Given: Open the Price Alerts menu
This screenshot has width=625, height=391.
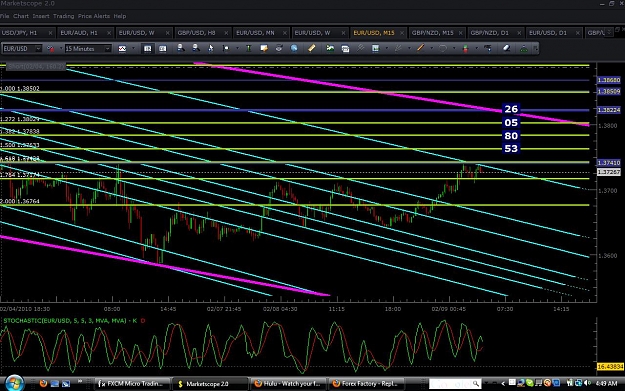Looking at the screenshot, I should tap(94, 16).
